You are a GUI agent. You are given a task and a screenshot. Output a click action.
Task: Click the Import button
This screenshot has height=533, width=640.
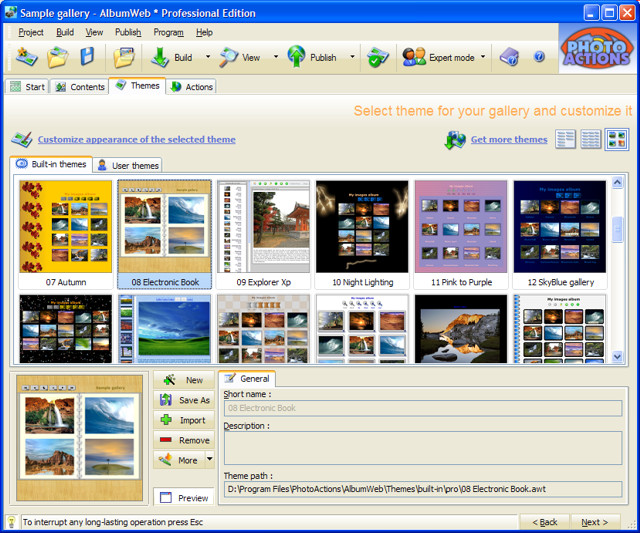pos(184,420)
